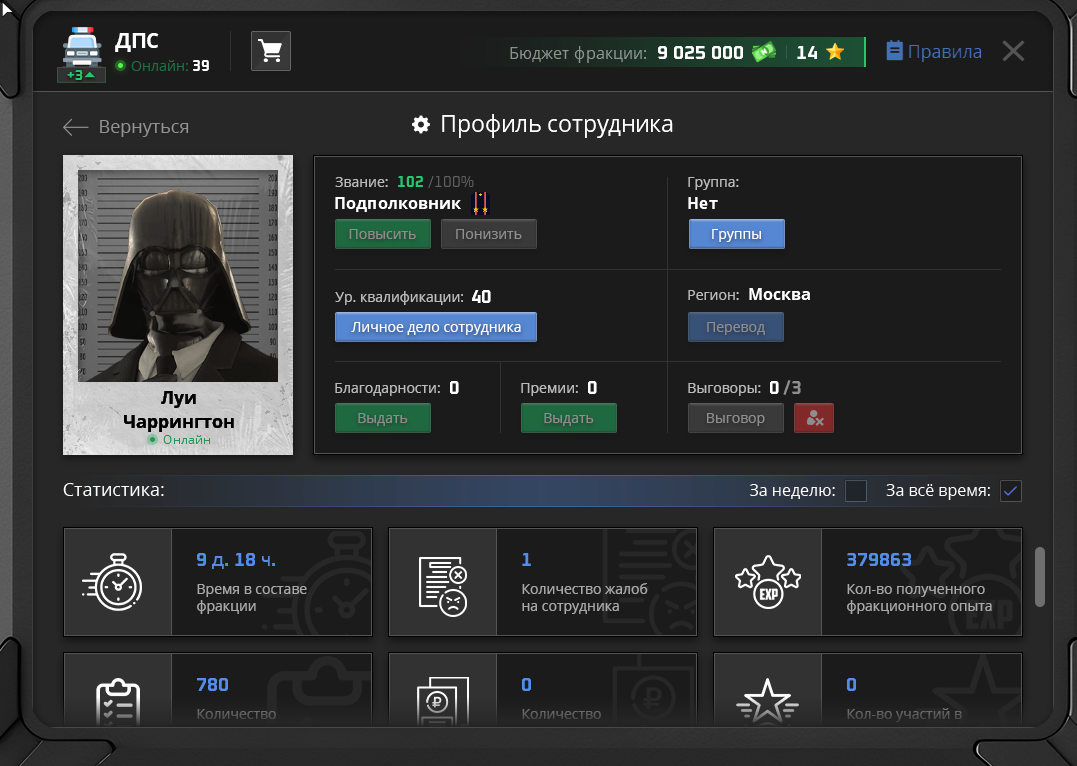Viewport: 1077px width, 766px height.
Task: Click the EXP stars experience icon
Action: point(767,582)
